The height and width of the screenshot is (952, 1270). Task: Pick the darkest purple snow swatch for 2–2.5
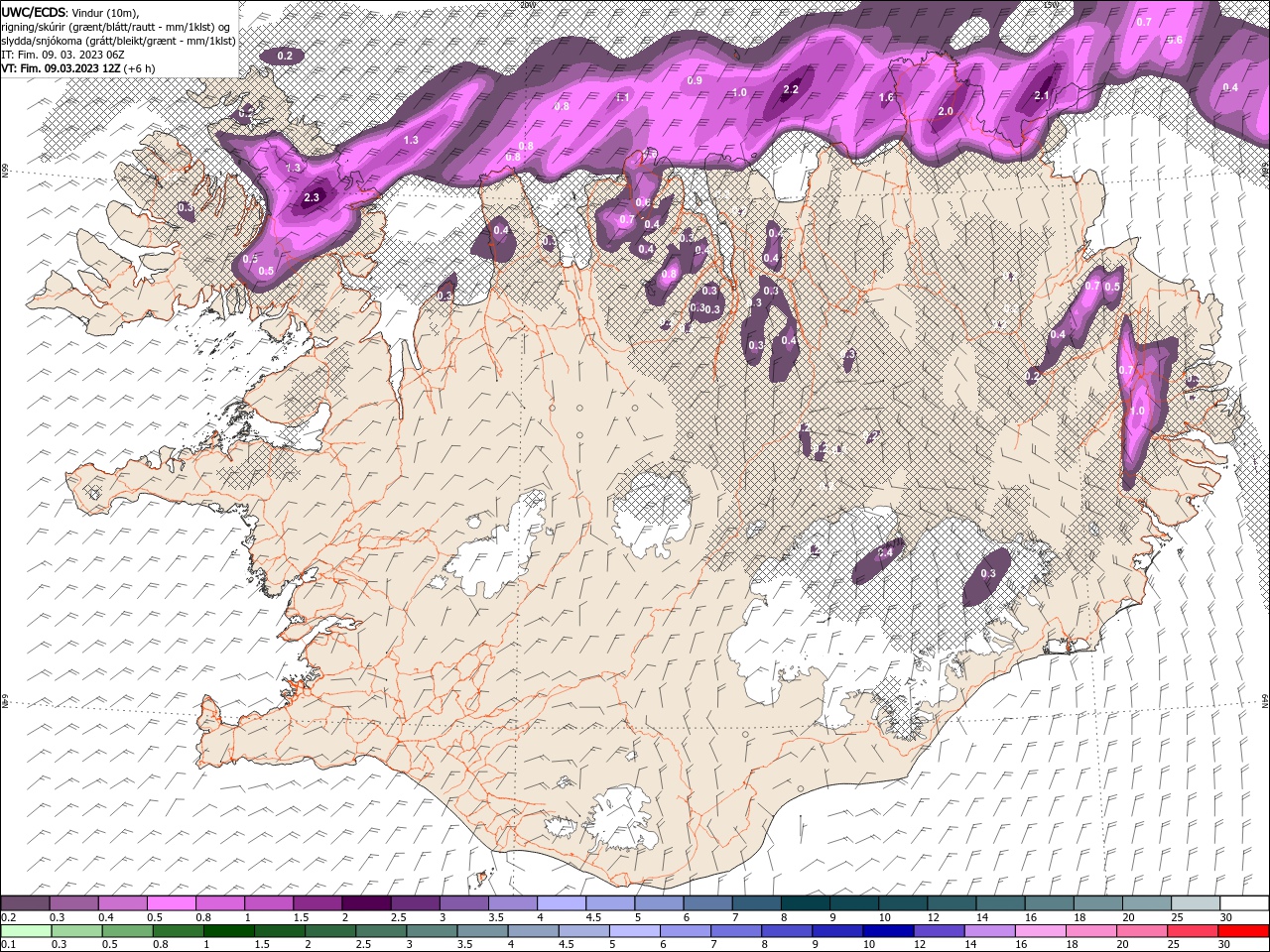click(366, 903)
